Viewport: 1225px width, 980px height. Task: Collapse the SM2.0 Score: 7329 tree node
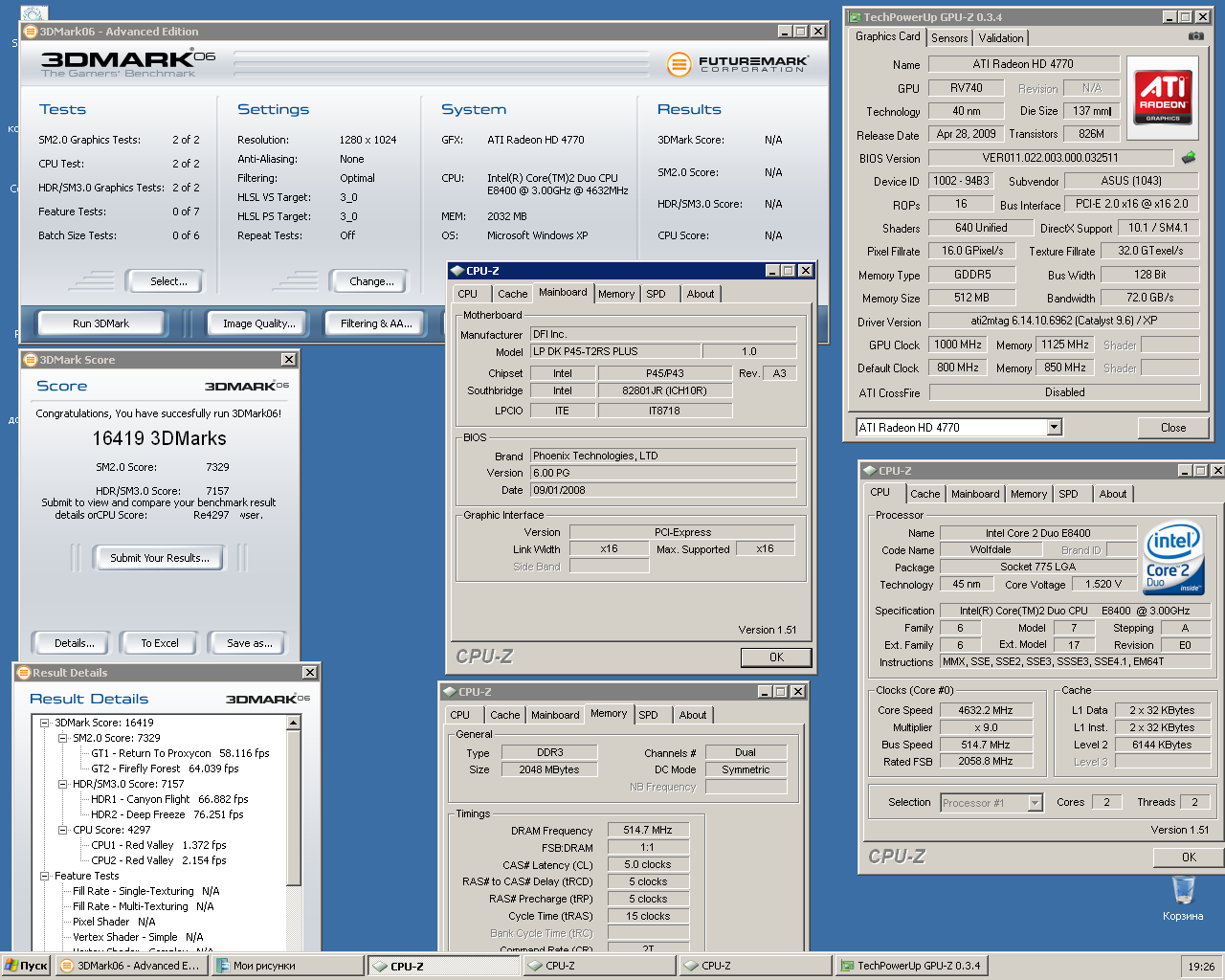click(x=63, y=738)
